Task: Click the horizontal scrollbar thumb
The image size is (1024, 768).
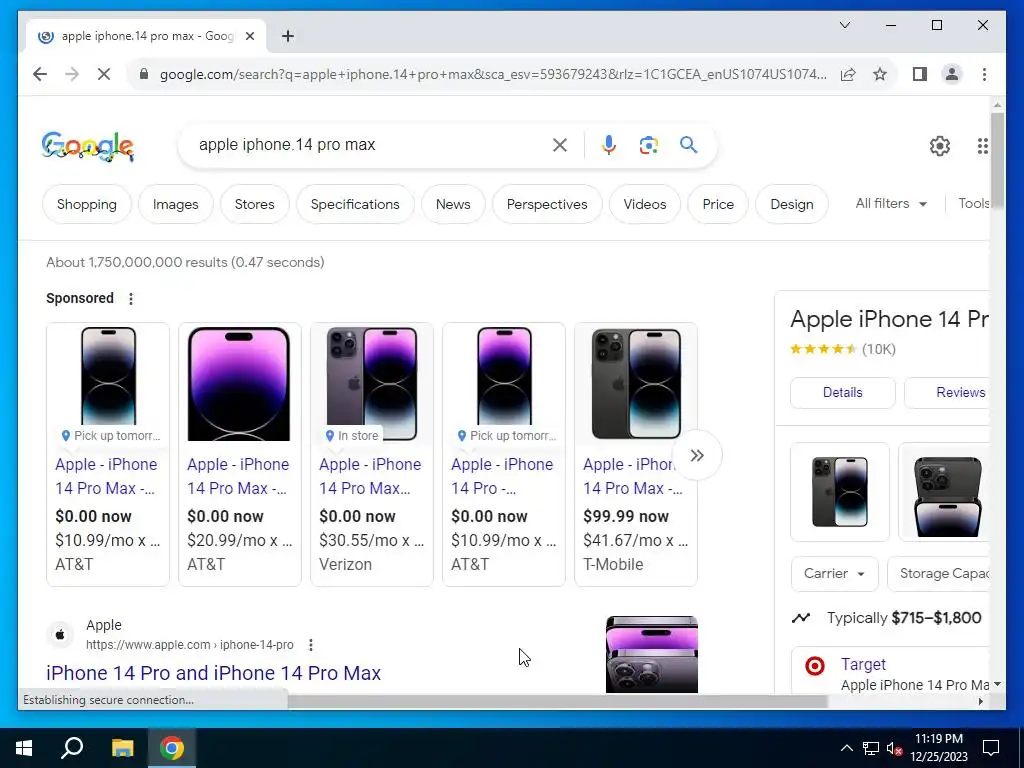Action: tap(558, 701)
